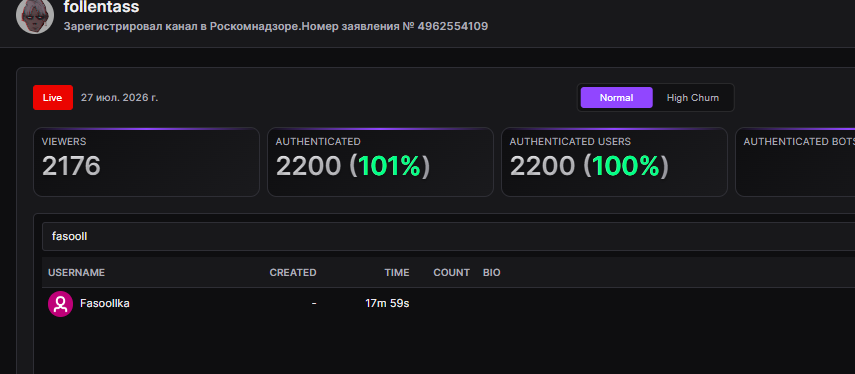Switch to High Churn mode
The width and height of the screenshot is (855, 374).
[x=693, y=98]
